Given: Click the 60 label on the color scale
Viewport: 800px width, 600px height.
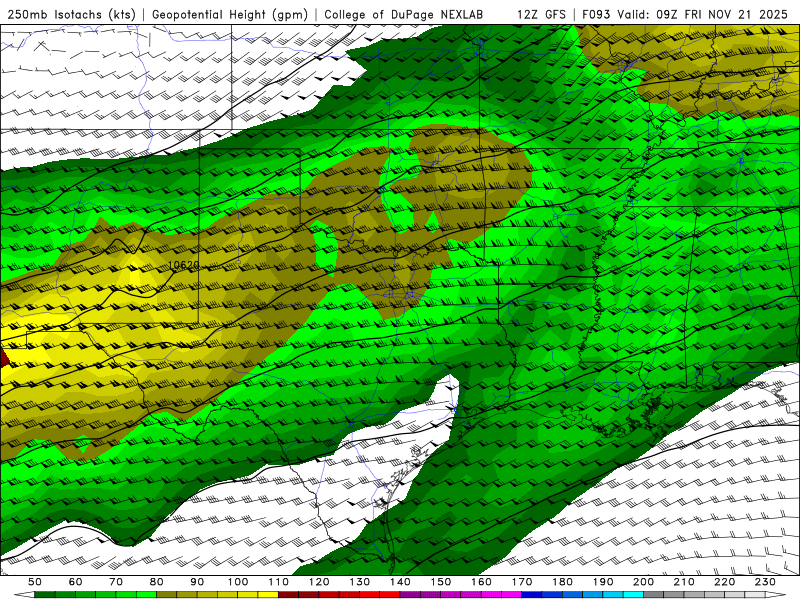Looking at the screenshot, I should click(75, 582).
